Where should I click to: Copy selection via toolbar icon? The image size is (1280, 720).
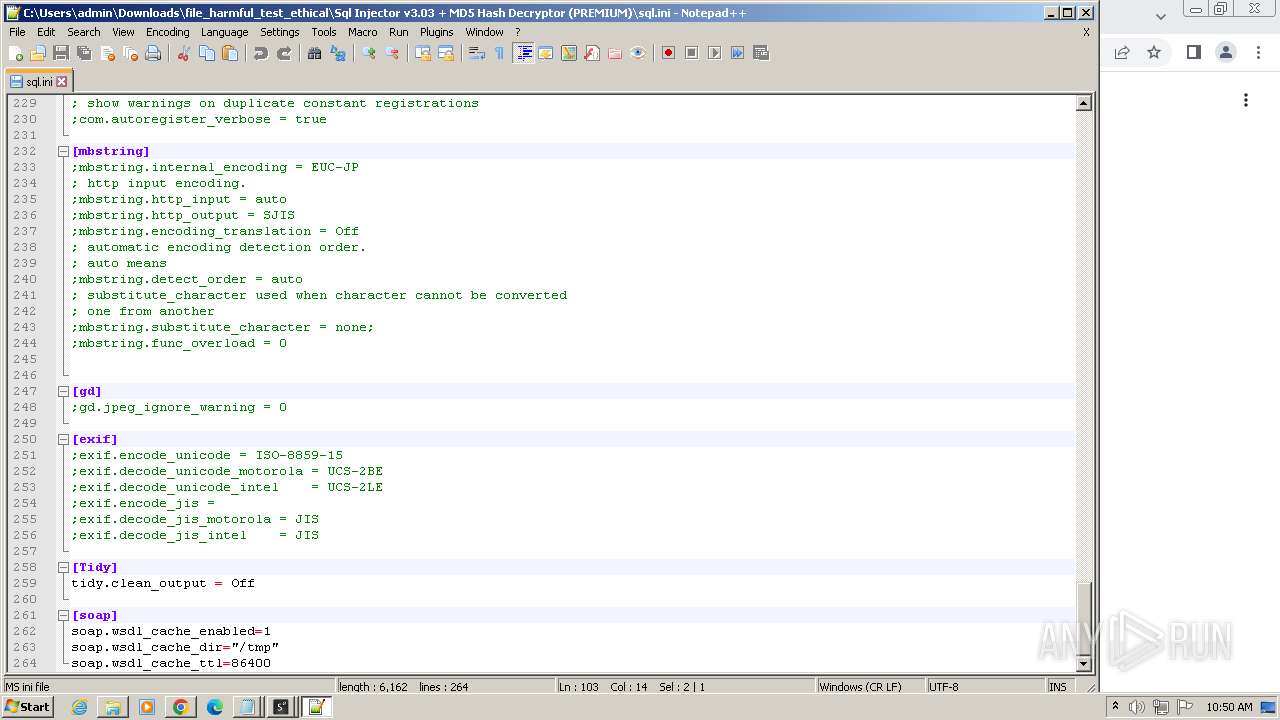pyautogui.click(x=207, y=53)
